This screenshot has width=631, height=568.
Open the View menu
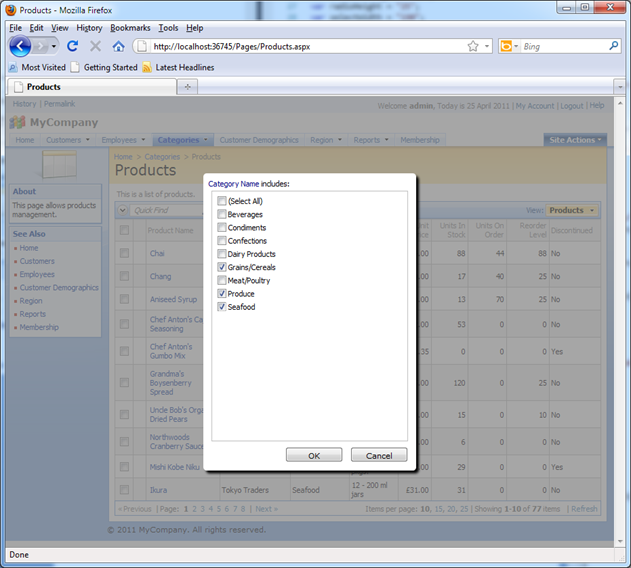coord(60,28)
